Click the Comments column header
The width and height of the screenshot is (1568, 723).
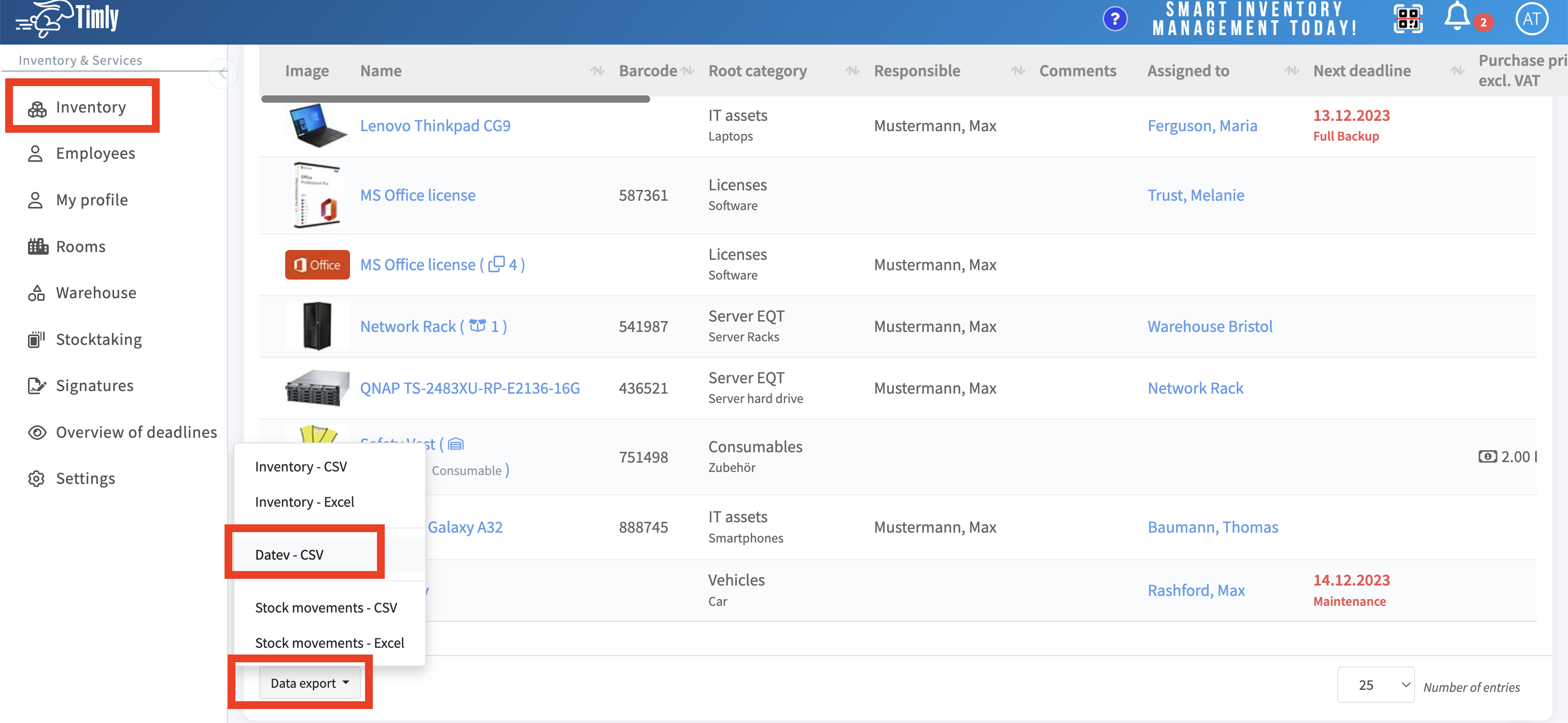click(x=1077, y=71)
